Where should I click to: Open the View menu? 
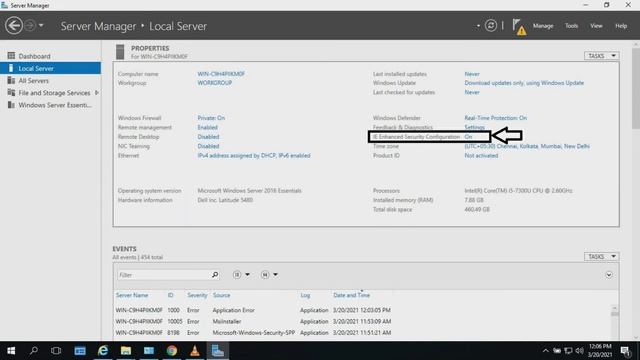click(596, 26)
